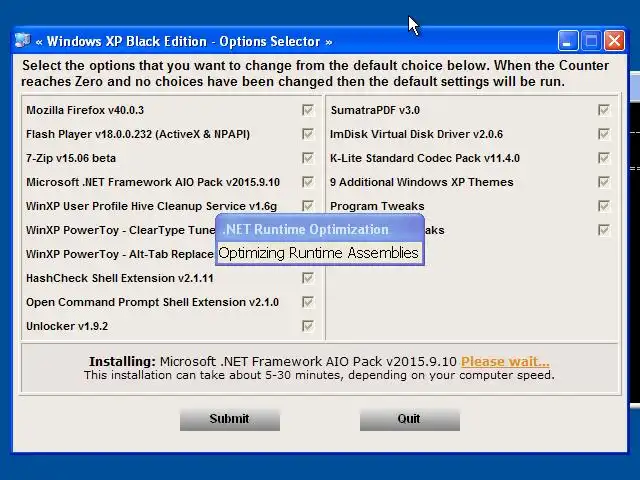640x480 pixels.
Task: Click 'Optimizing Runtime Assemblies' status text
Action: click(318, 253)
